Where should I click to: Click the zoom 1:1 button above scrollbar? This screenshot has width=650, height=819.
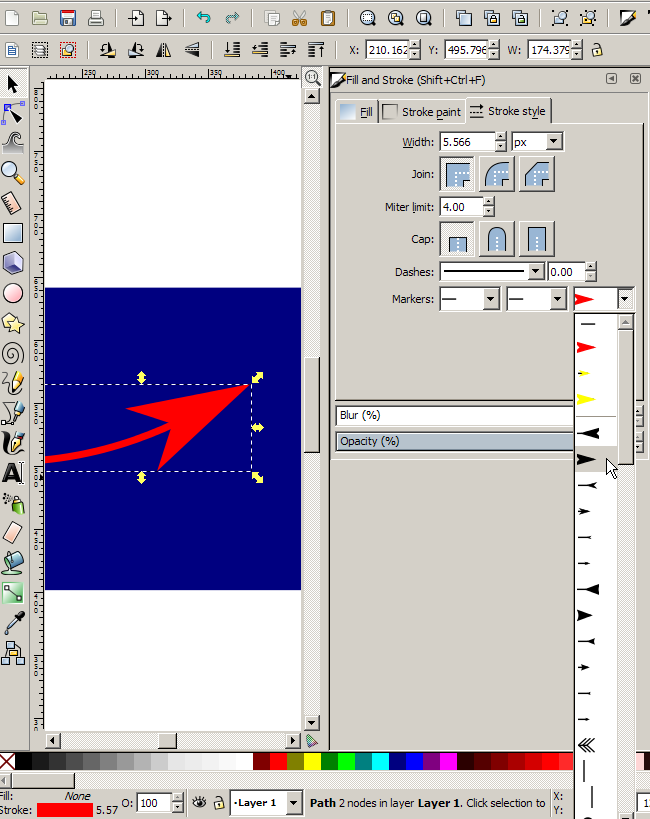(312, 78)
